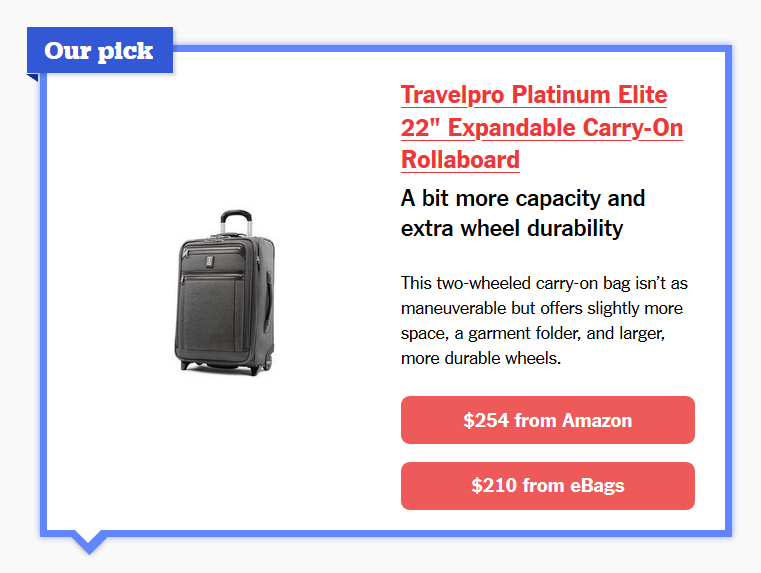Click the suitcase's top front zipper pocket
The height and width of the screenshot is (573, 761).
pos(212,258)
